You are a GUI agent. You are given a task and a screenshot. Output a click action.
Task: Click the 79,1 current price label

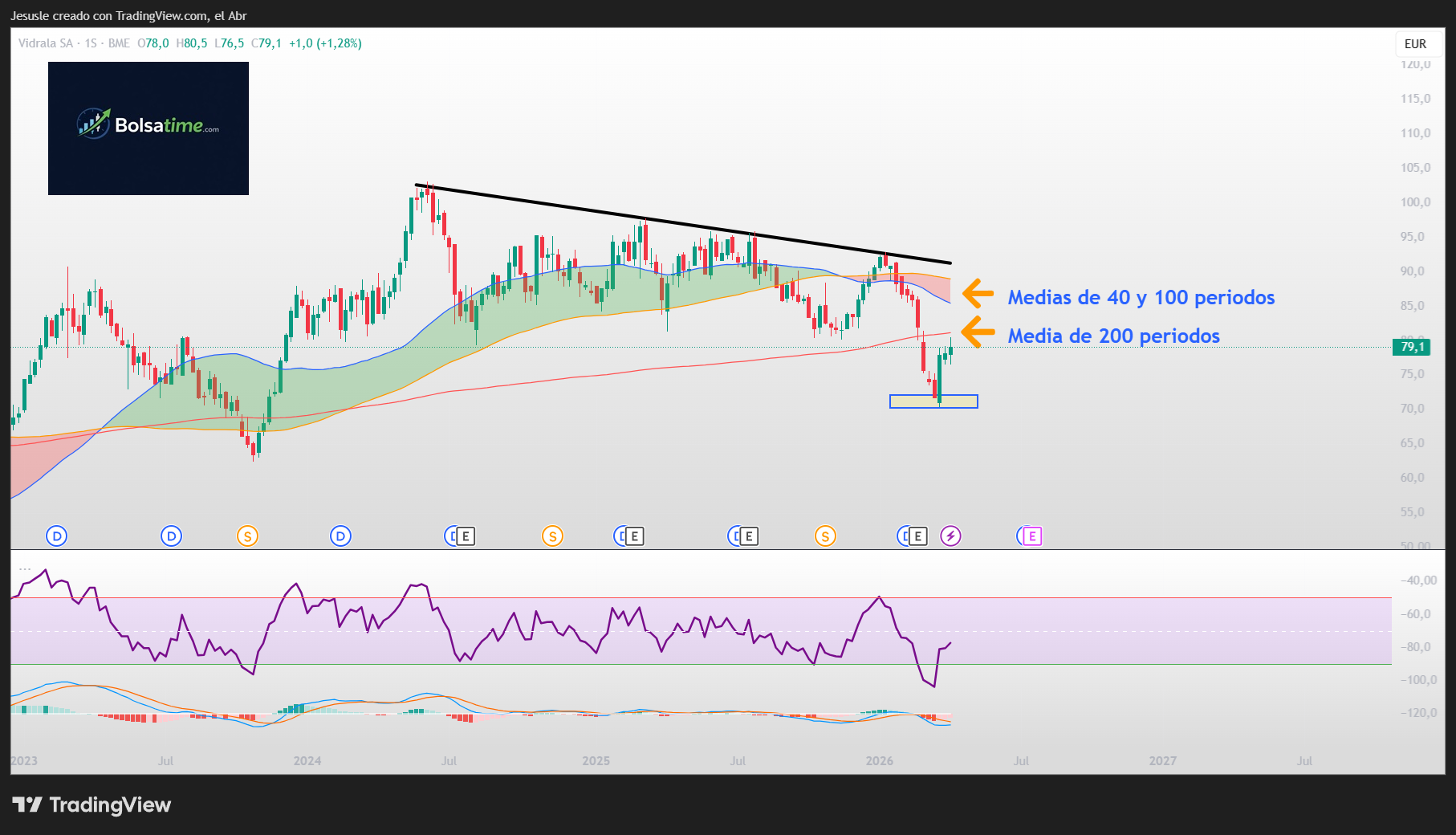(1412, 347)
